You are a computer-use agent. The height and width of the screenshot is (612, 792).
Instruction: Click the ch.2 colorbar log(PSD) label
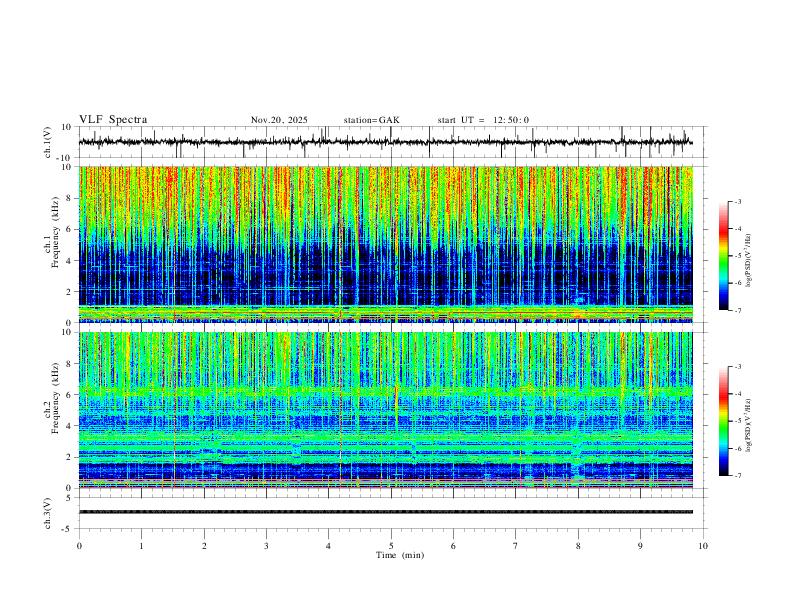748,426
